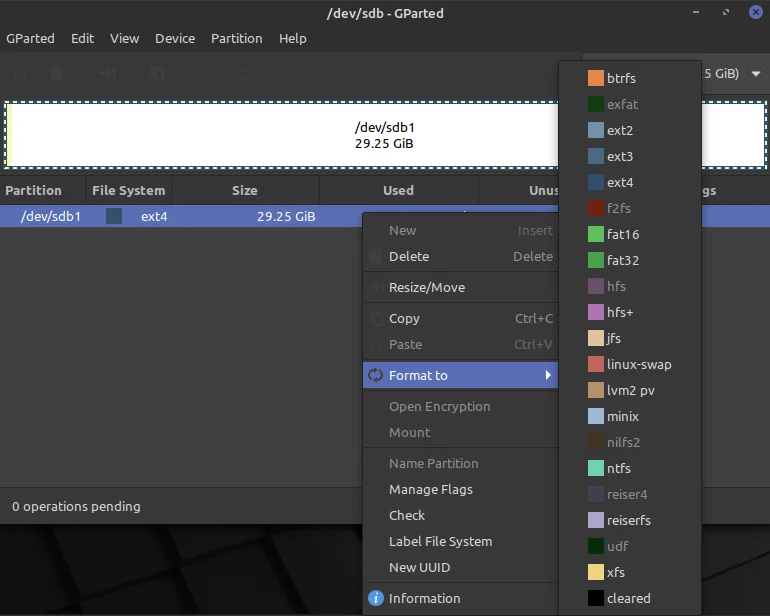Format to minix
Screen dimensions: 770x616
[630, 416]
